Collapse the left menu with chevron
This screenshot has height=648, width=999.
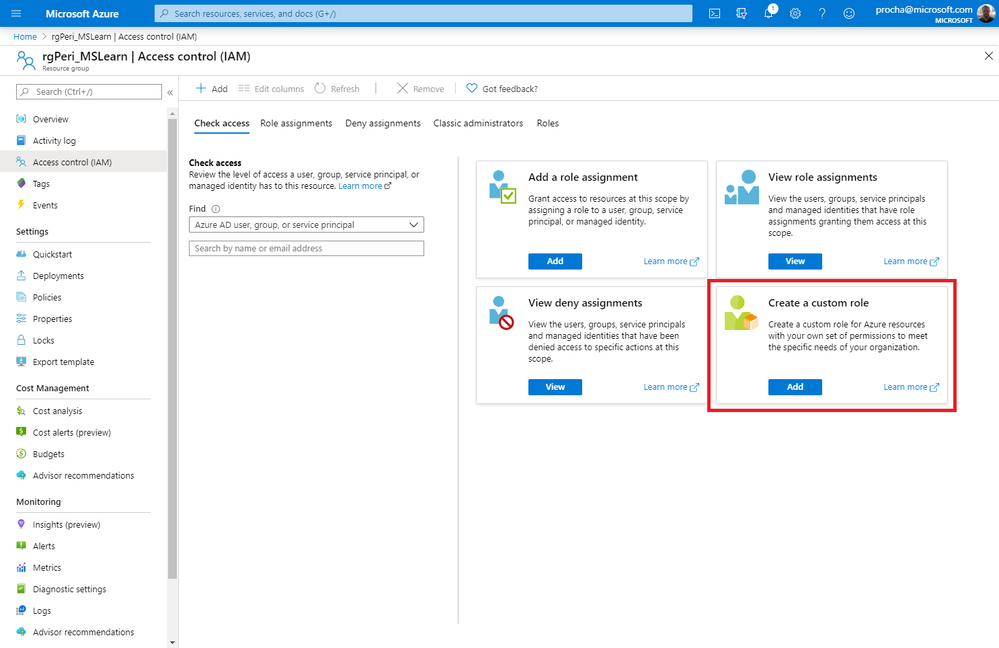pyautogui.click(x=170, y=92)
